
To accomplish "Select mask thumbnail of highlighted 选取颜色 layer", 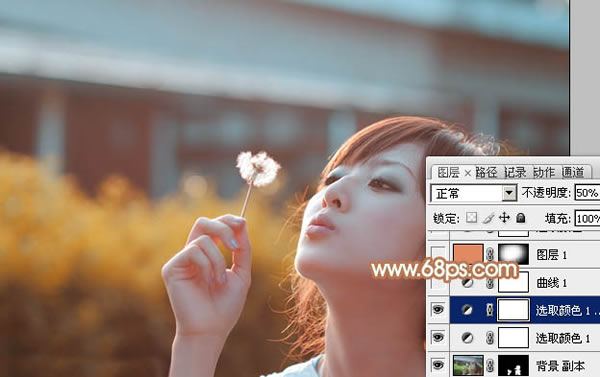I will point(514,310).
